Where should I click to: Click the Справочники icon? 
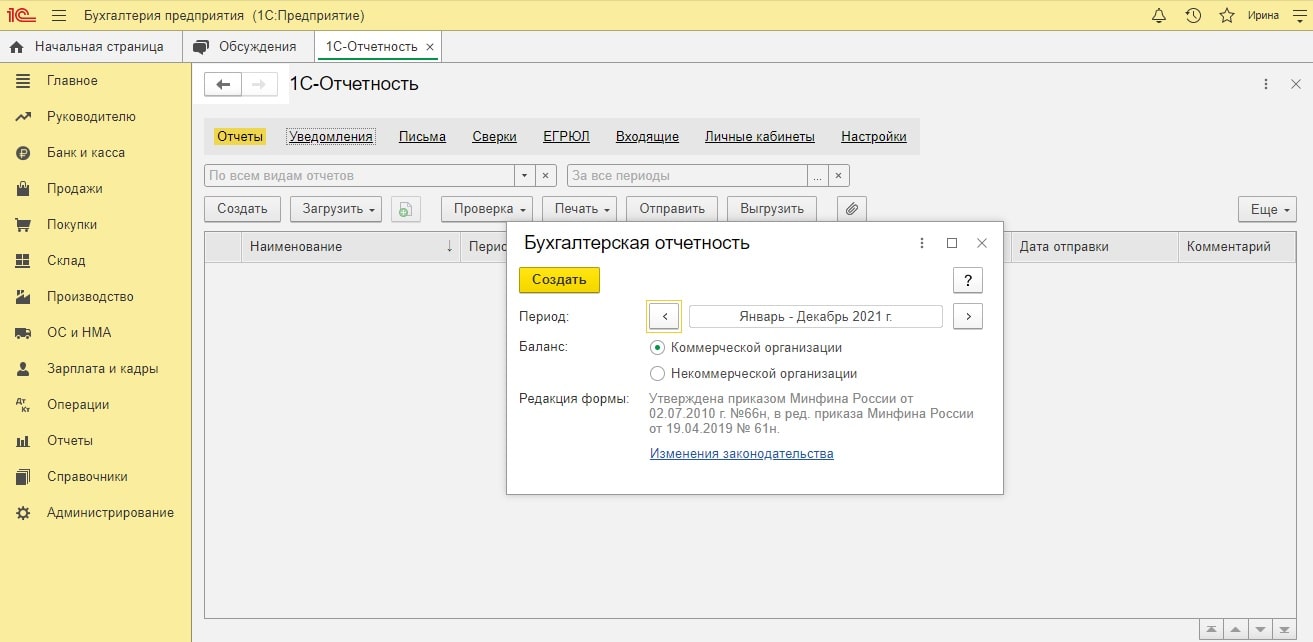24,477
